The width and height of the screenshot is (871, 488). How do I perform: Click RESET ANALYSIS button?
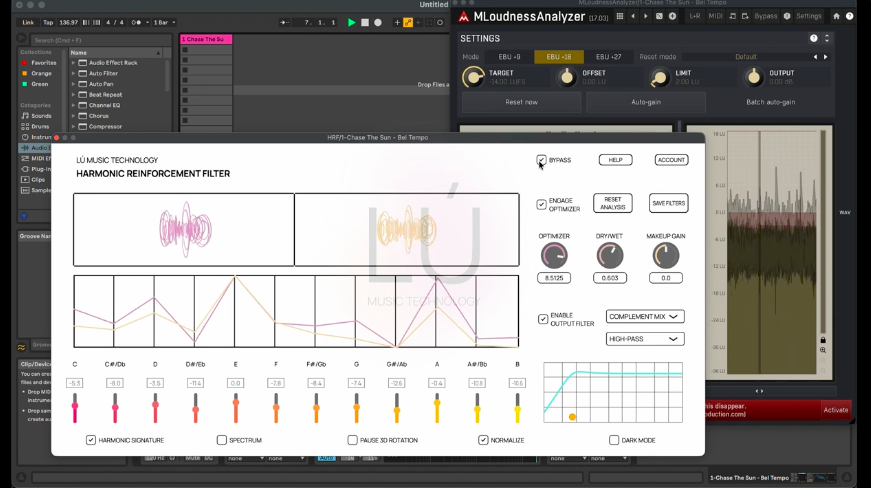click(613, 203)
